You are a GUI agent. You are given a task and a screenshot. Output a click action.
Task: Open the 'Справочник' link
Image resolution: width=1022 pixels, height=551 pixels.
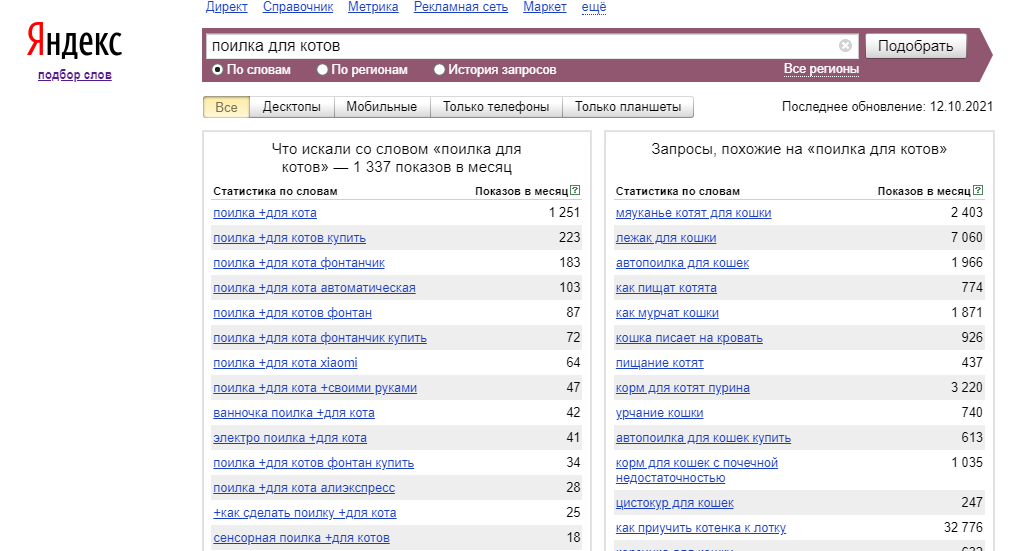pos(298,7)
